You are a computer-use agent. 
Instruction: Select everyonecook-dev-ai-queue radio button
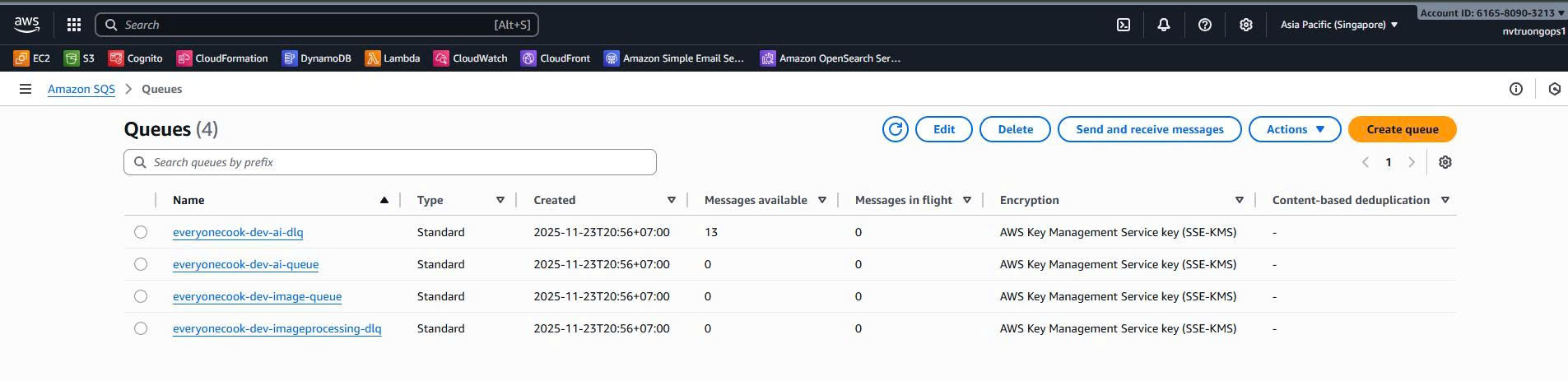click(141, 264)
